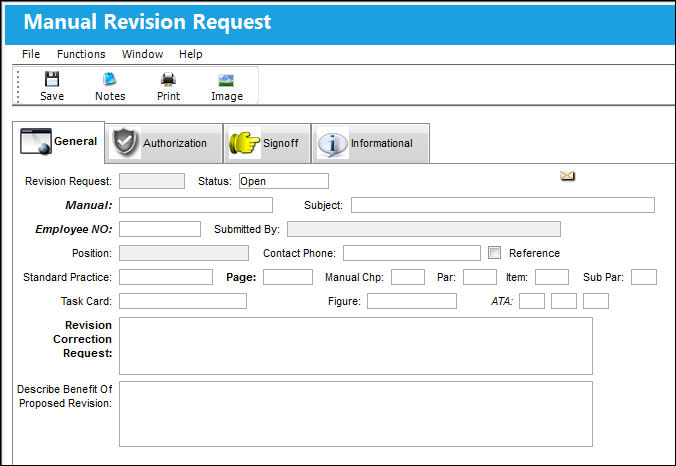Click the ATA label
This screenshot has height=466, width=676.
pos(502,301)
